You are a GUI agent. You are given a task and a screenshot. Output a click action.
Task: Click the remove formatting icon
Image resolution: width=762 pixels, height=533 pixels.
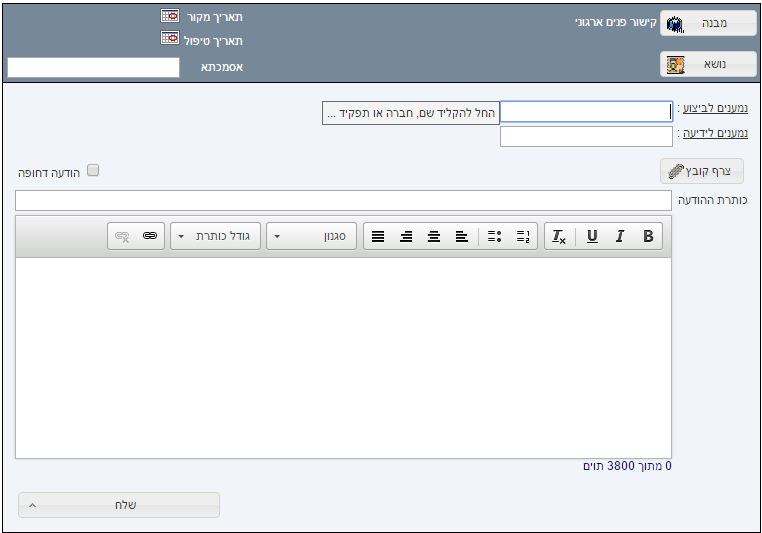pos(559,237)
